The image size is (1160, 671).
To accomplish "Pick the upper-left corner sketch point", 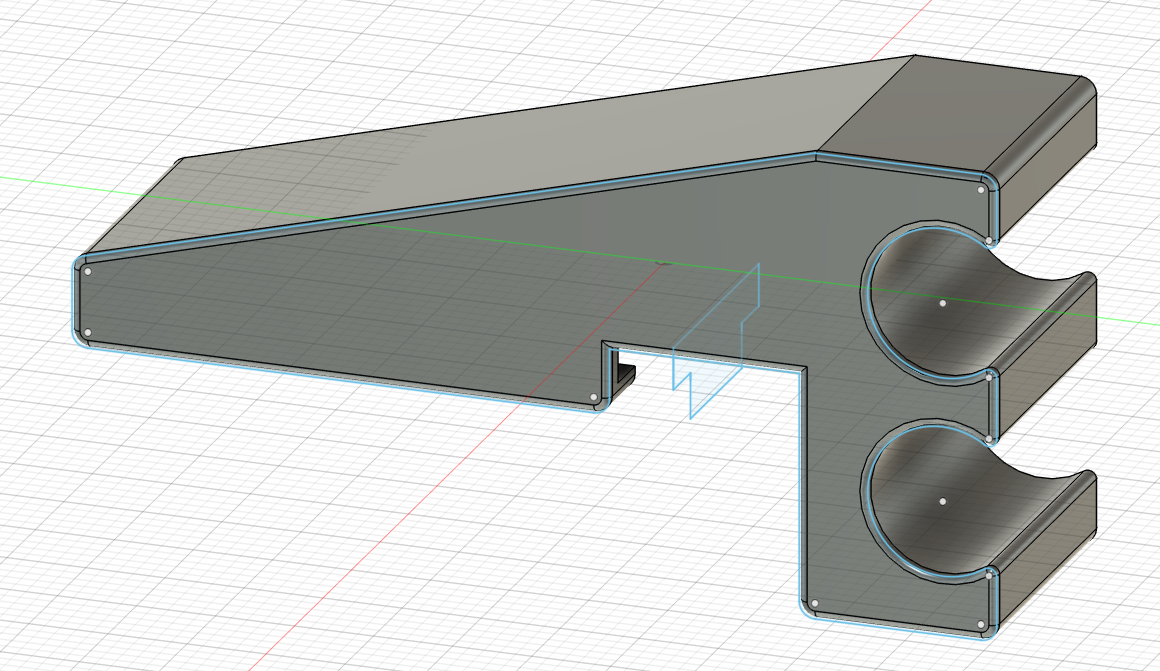I will coord(88,270).
